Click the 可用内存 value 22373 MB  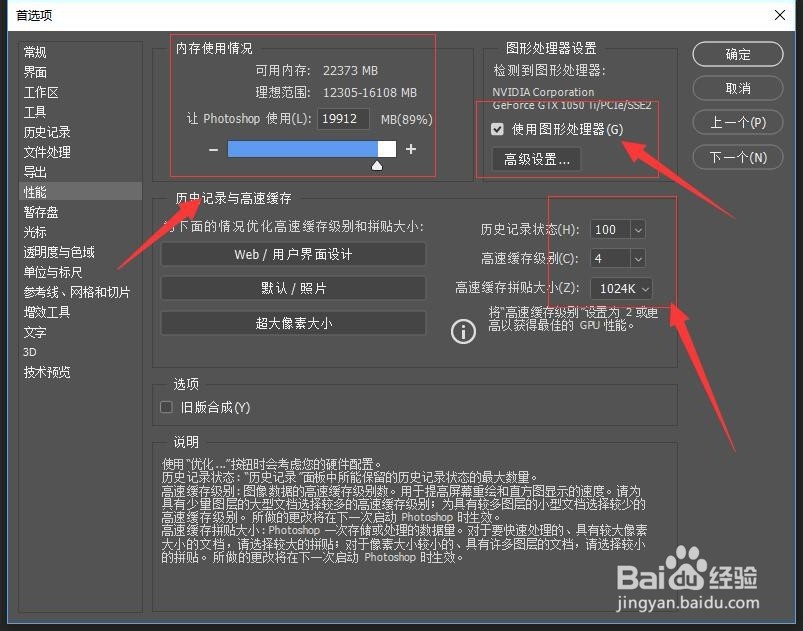(350, 71)
